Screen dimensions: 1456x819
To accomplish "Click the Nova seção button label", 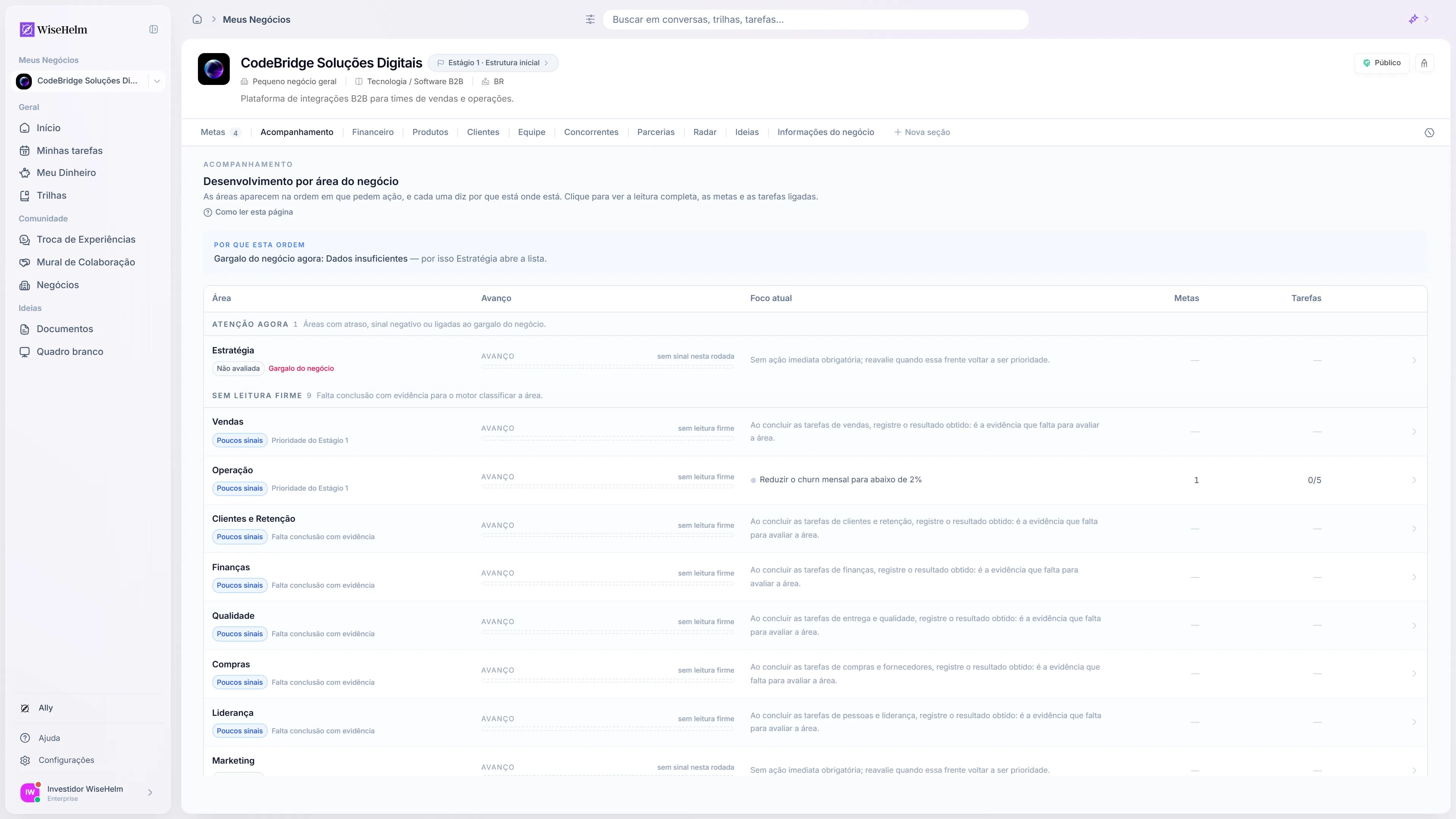I will pos(927,132).
